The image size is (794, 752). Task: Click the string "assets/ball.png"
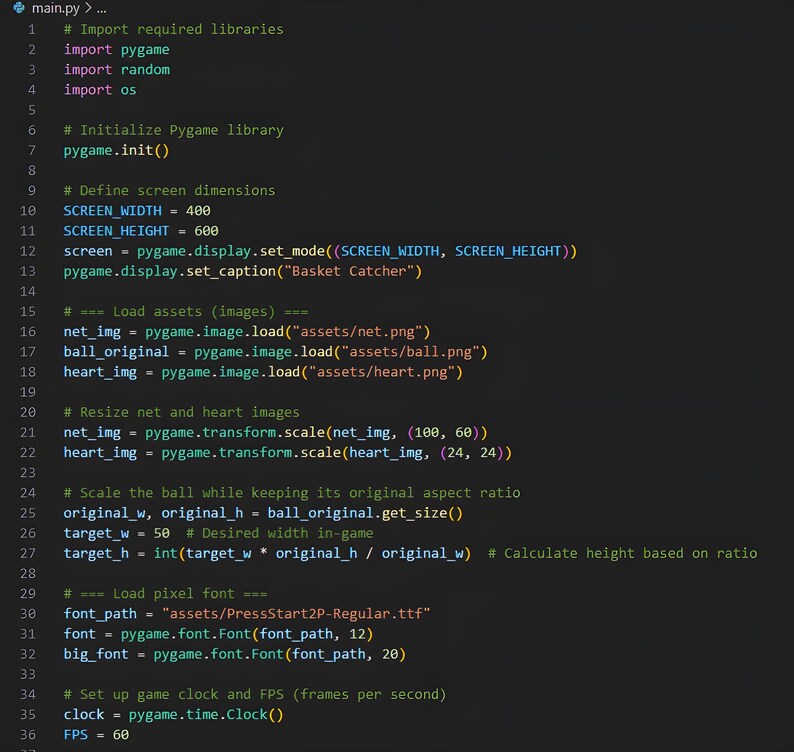click(x=410, y=352)
